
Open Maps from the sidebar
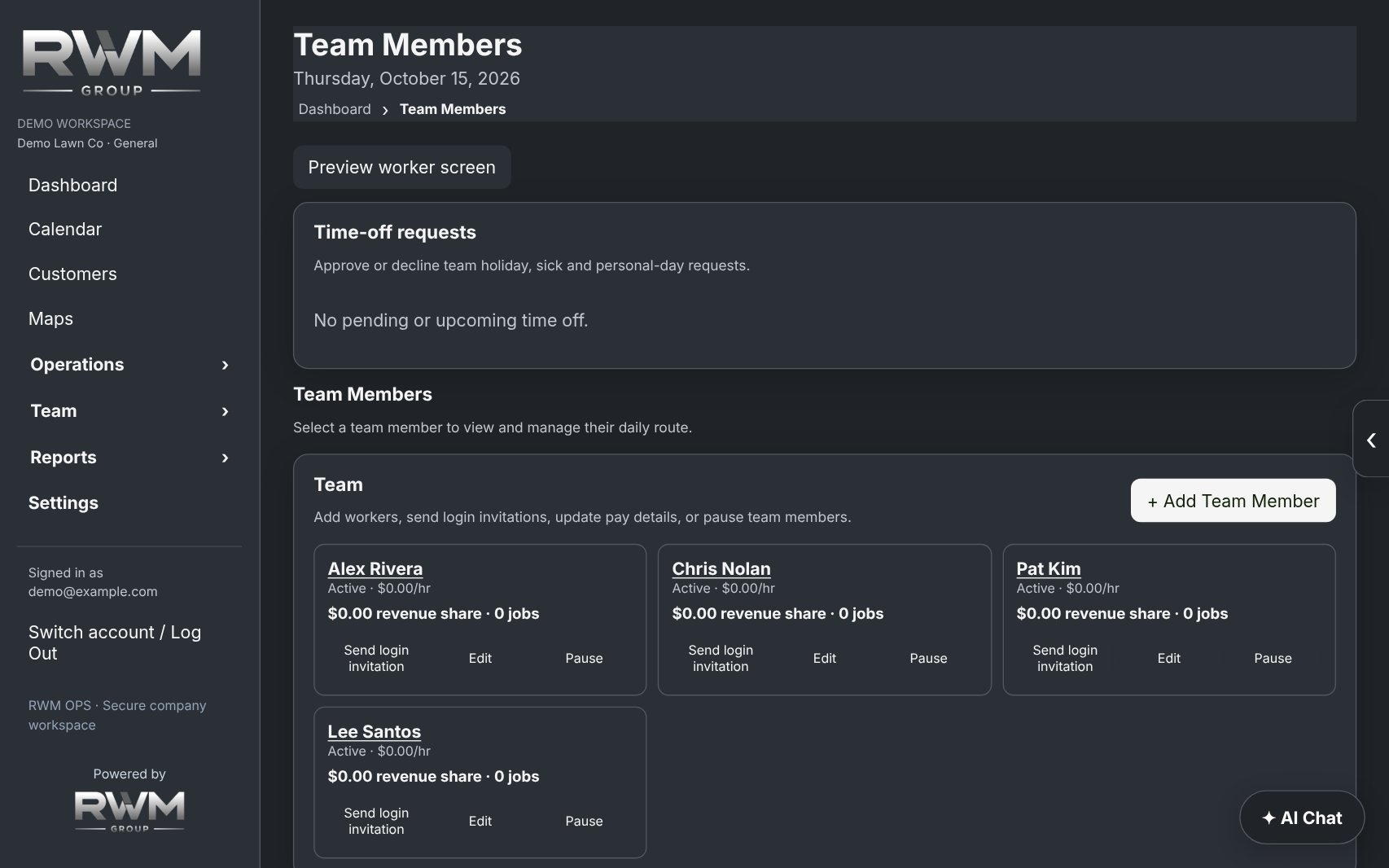click(50, 318)
